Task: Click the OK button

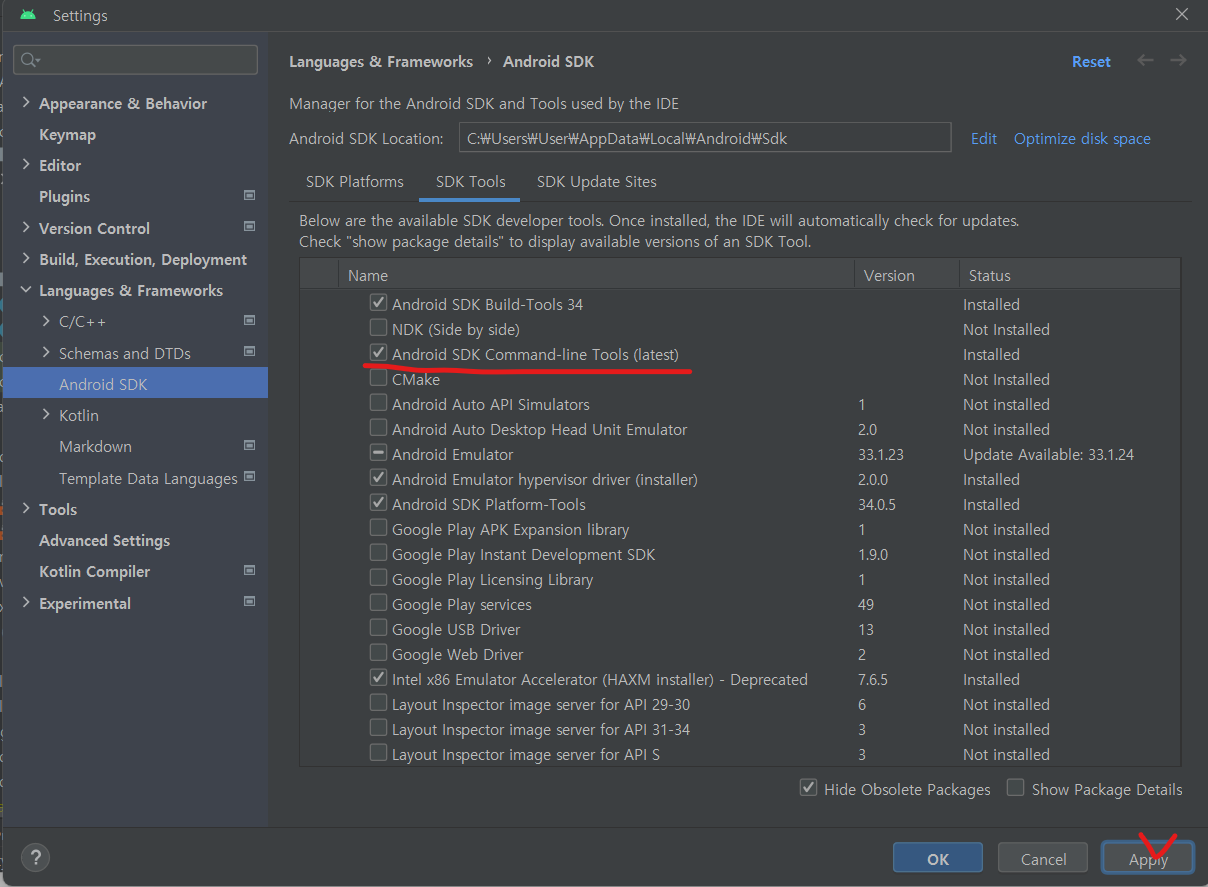Action: [x=937, y=858]
